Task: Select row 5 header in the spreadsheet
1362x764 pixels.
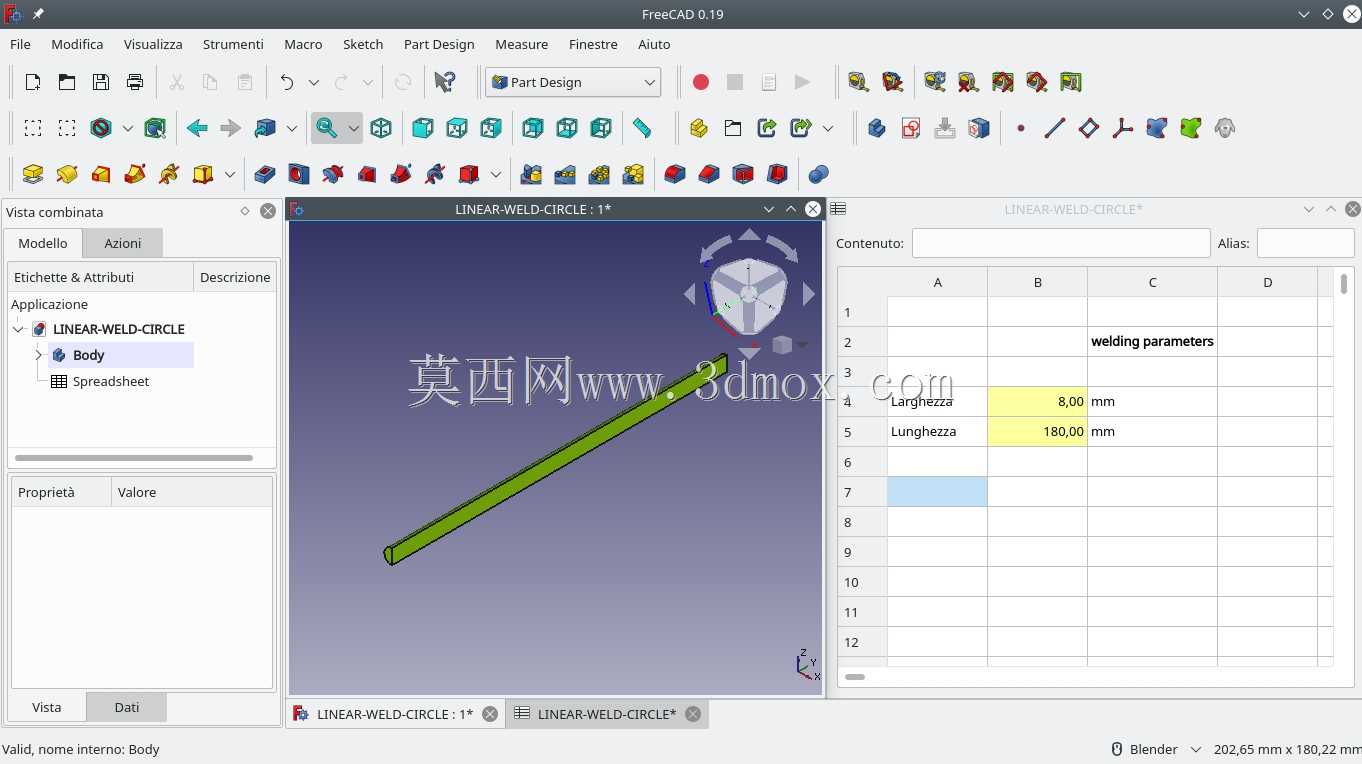Action: click(862, 432)
